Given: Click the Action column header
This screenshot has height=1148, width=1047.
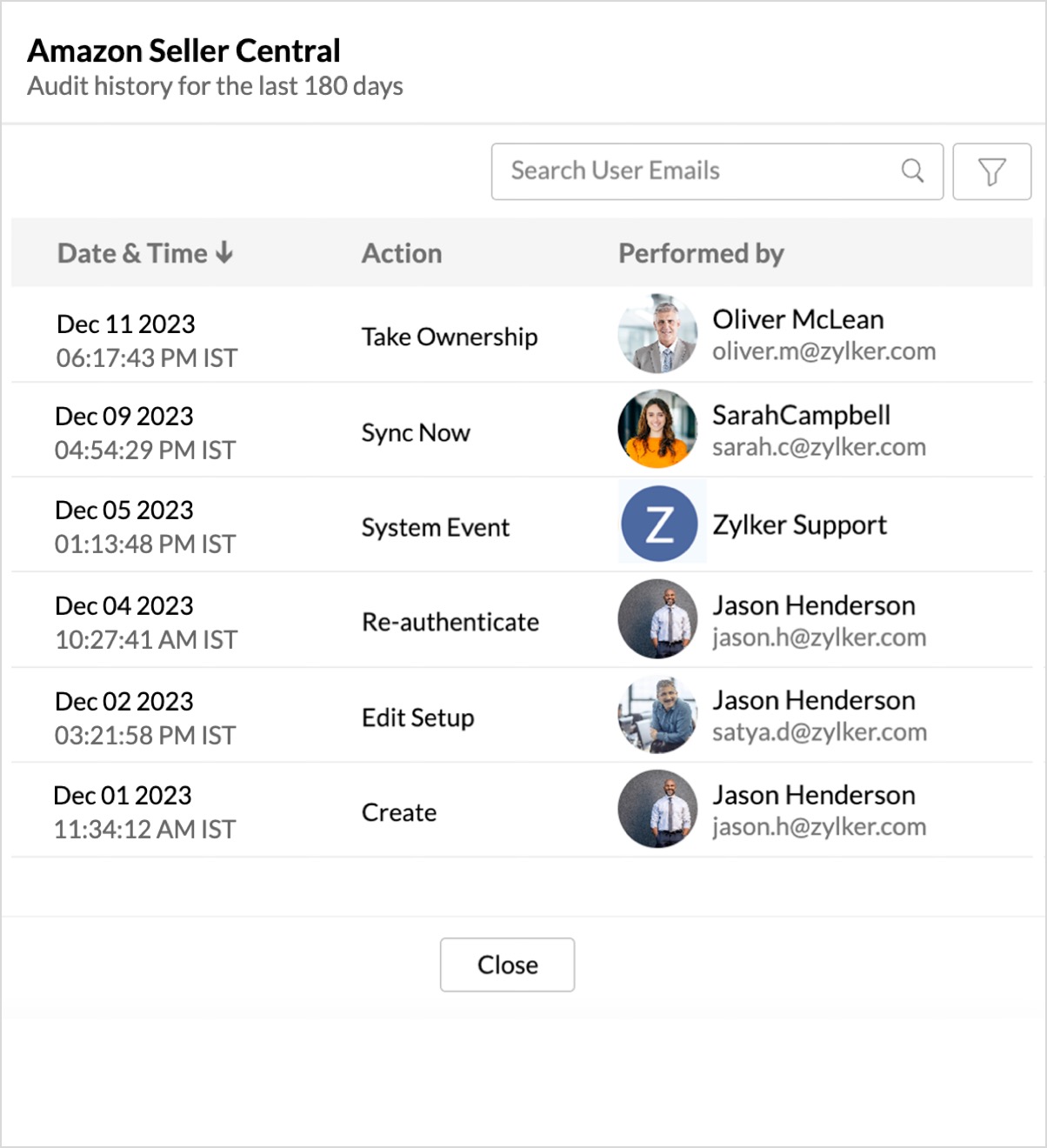Looking at the screenshot, I should coord(402,253).
